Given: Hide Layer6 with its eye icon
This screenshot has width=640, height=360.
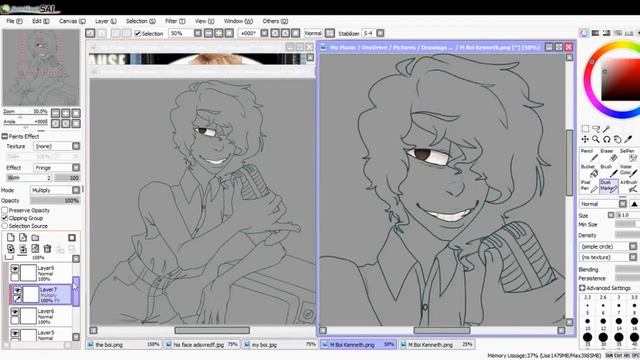Looking at the screenshot, I should [x=15, y=311].
